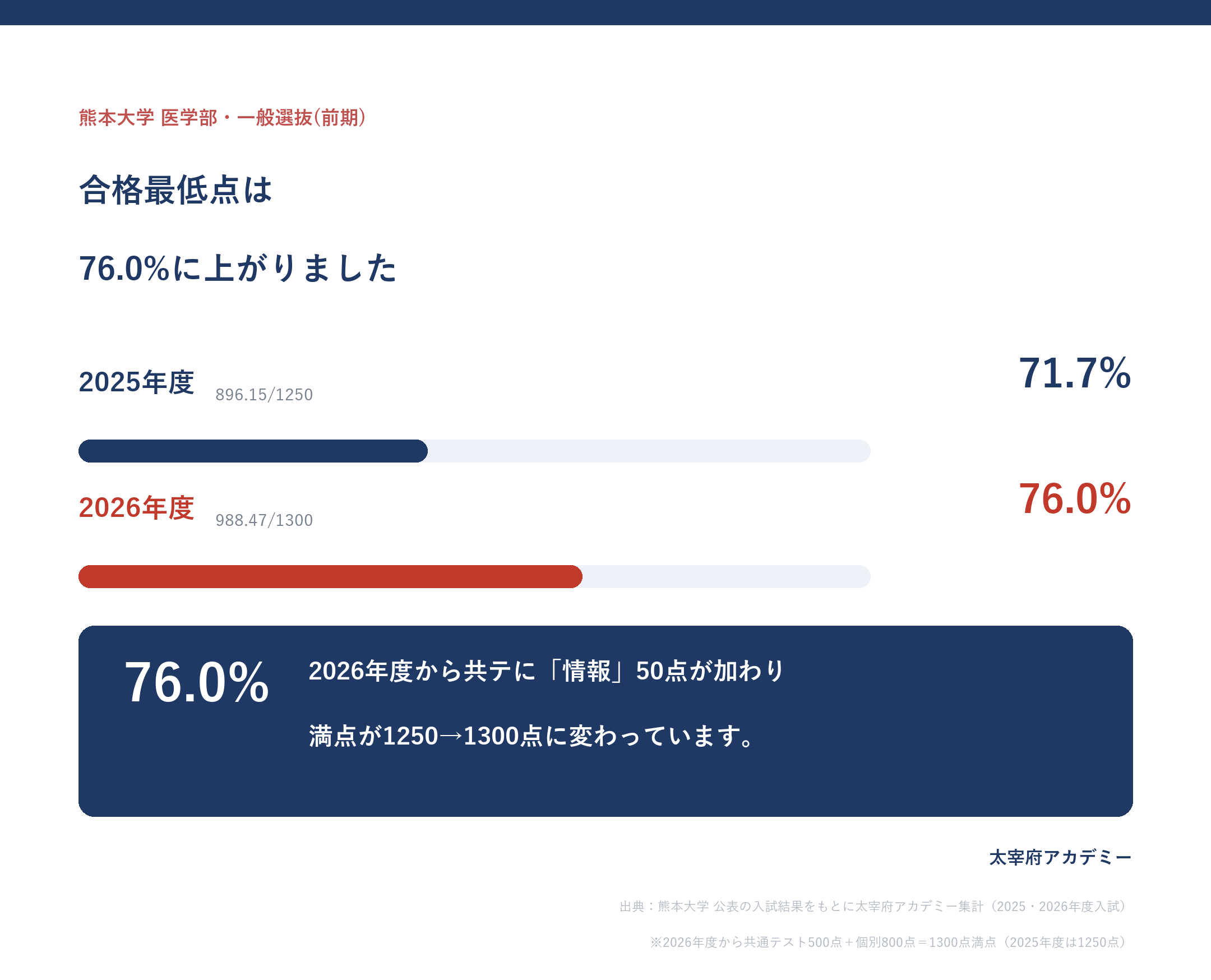The height and width of the screenshot is (980, 1211).
Task: Select the 2025年度 label
Action: tap(136, 382)
